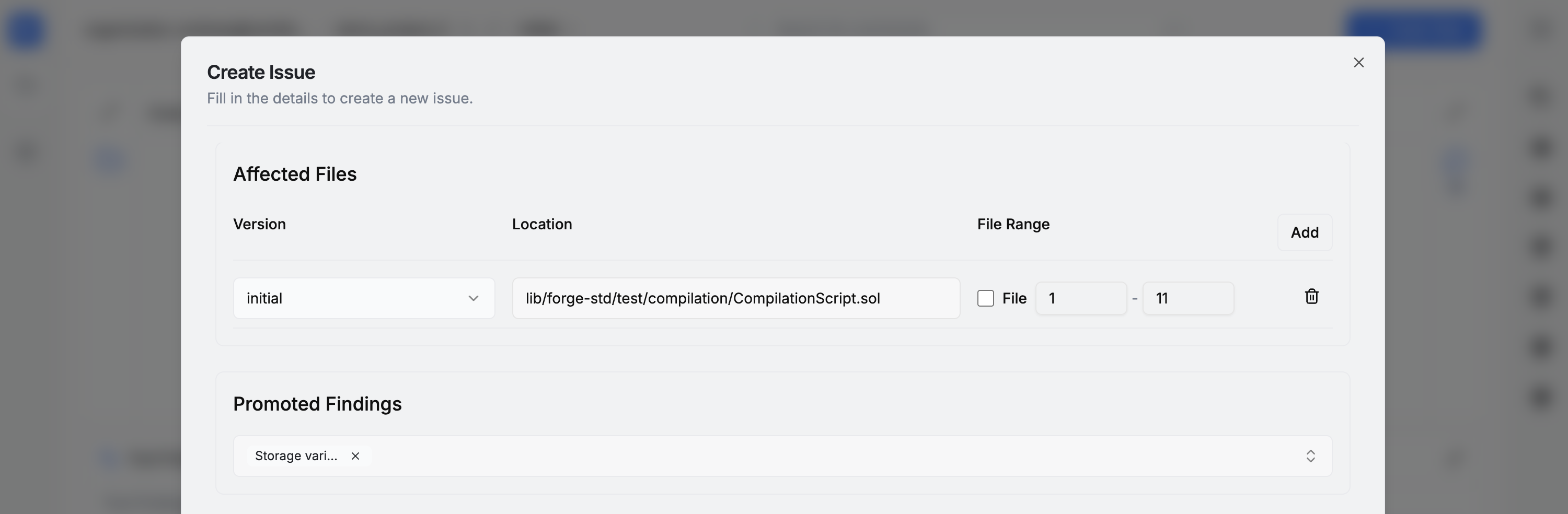1568x514 pixels.
Task: Expand Promoted Findings list via up-down chevron
Action: click(x=1310, y=456)
